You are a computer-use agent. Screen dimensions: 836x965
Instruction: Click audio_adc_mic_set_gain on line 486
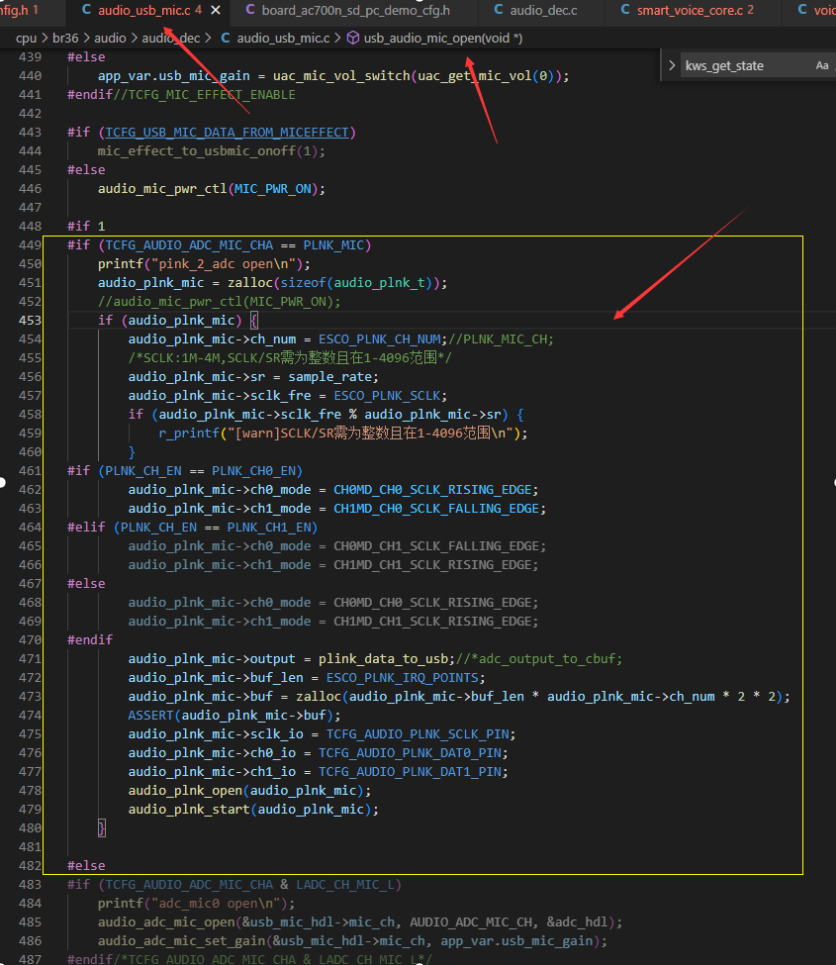pos(182,941)
